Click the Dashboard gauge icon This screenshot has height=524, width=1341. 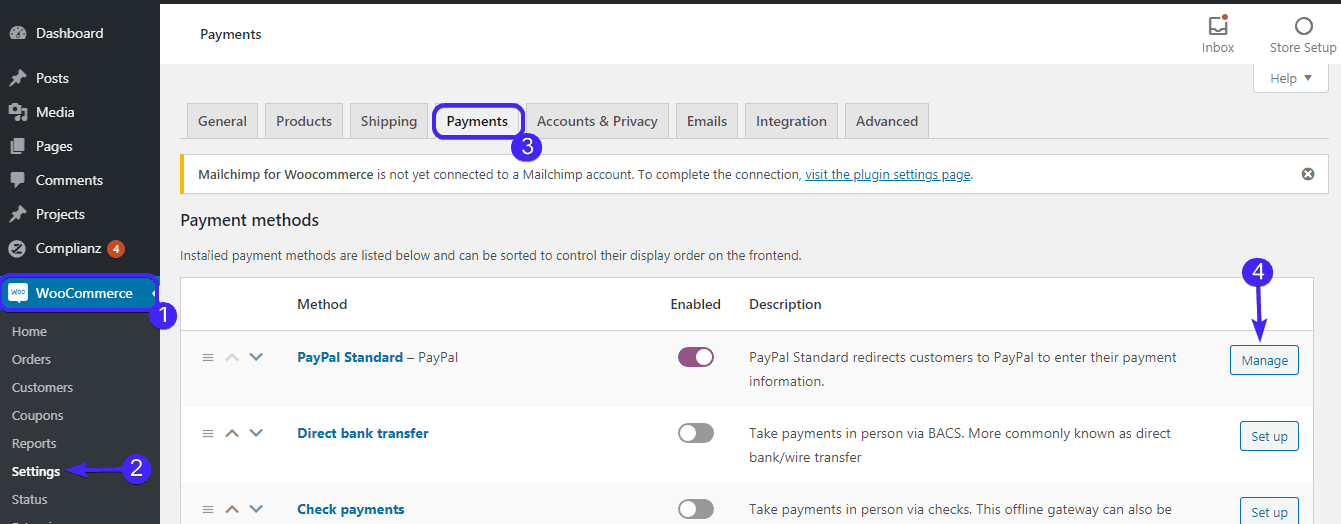click(18, 33)
